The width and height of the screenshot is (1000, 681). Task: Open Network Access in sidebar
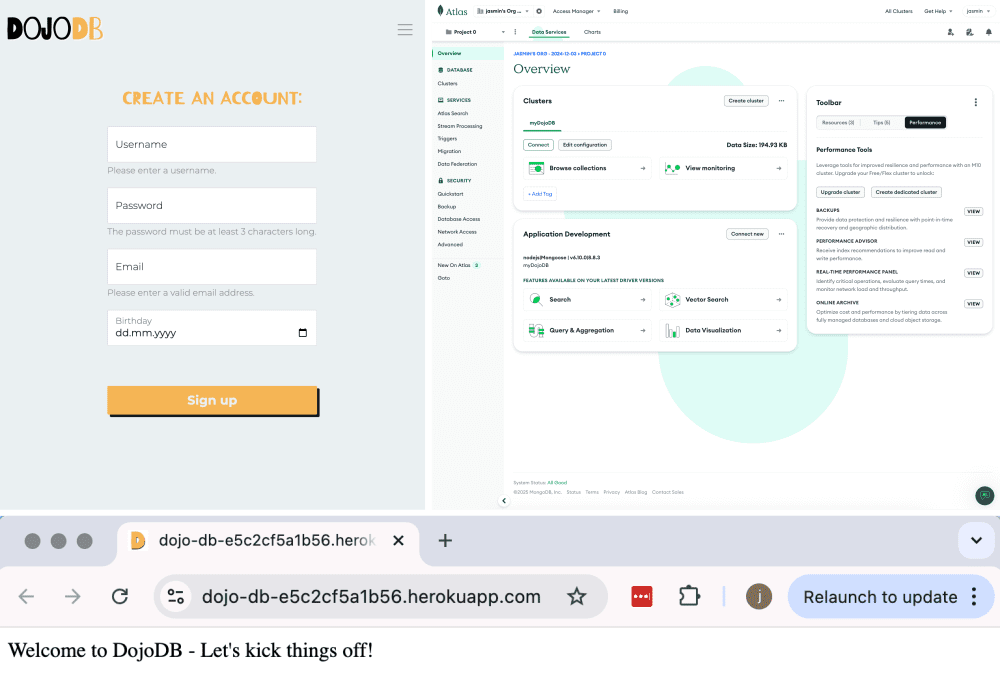(457, 232)
